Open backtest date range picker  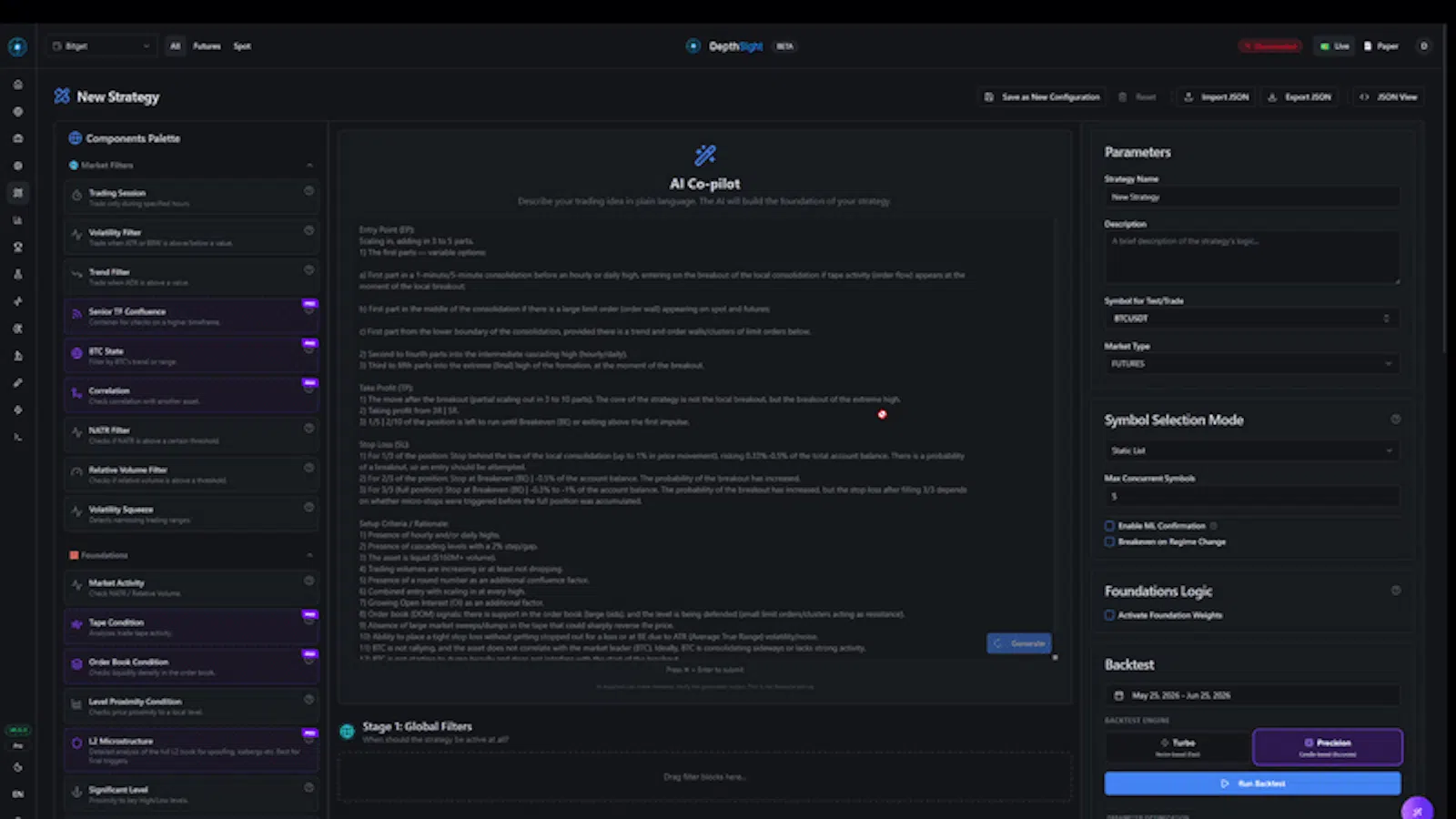point(1252,695)
